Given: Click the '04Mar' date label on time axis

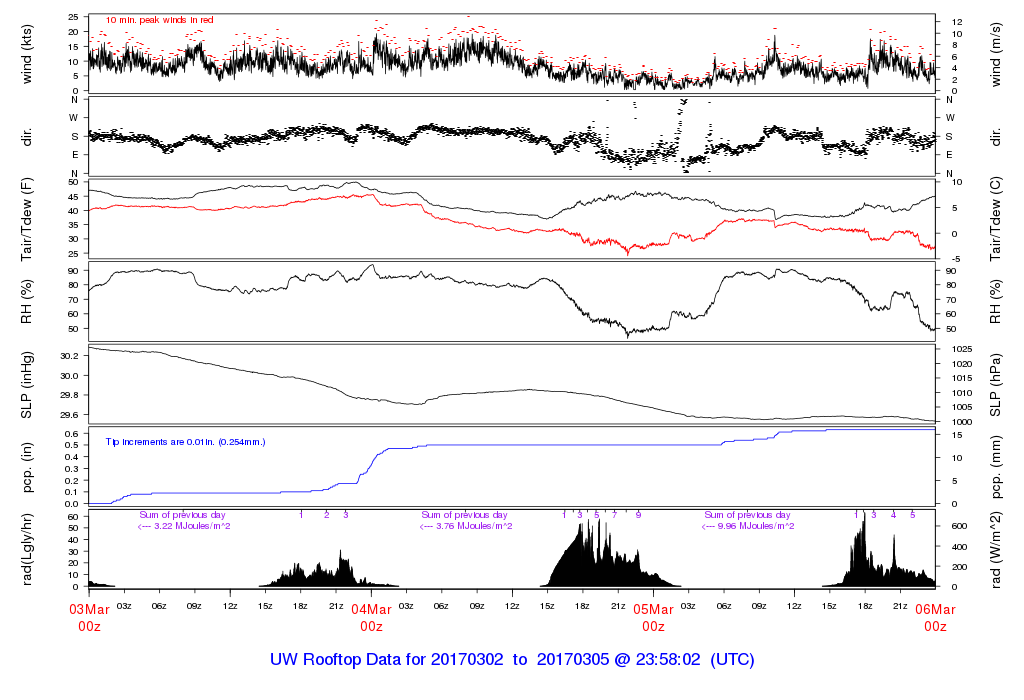Looking at the screenshot, I should [372, 609].
